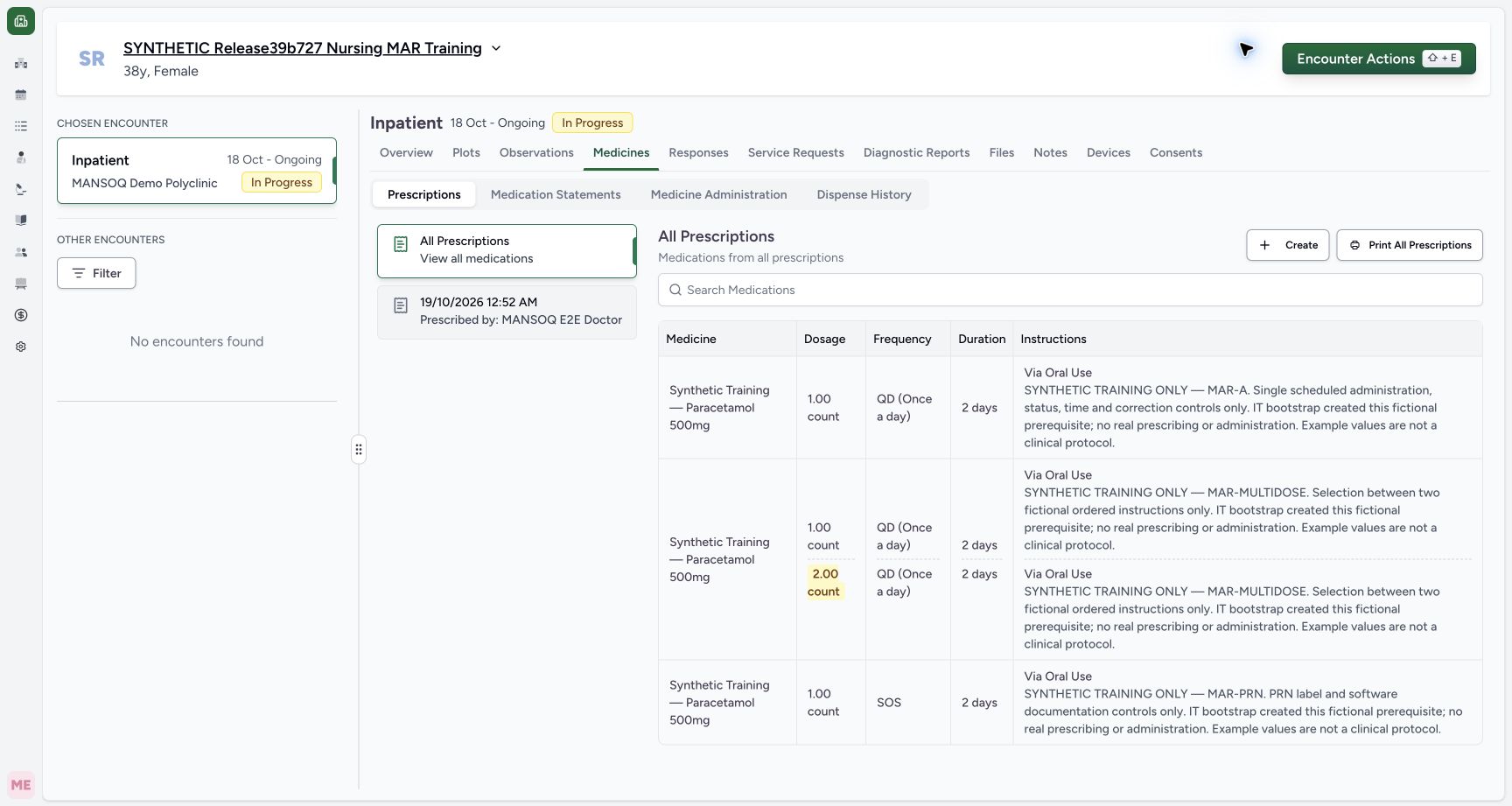Open the Diagnostic Reports tab
The height and width of the screenshot is (806, 1512).
916,152
